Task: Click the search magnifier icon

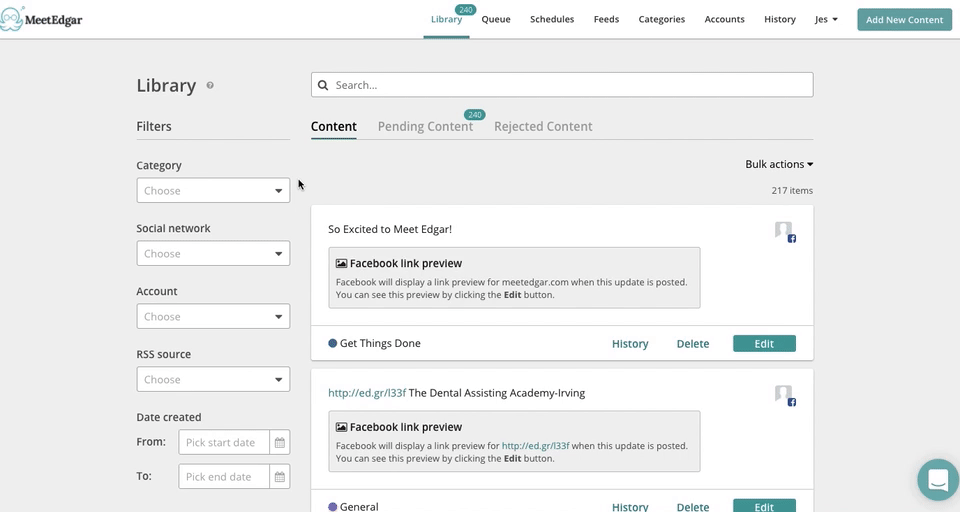Action: click(323, 85)
